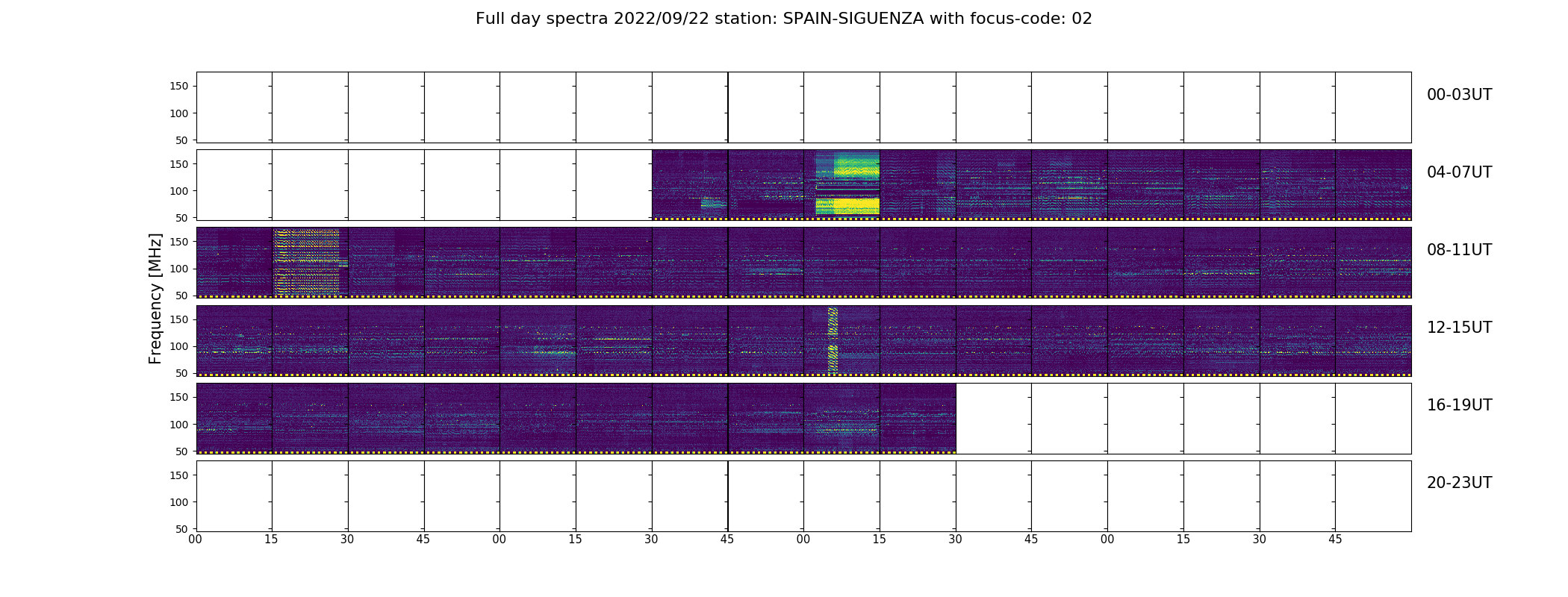
Task: Click the 50 tick of the 20-23UT row
Action: coord(182,528)
